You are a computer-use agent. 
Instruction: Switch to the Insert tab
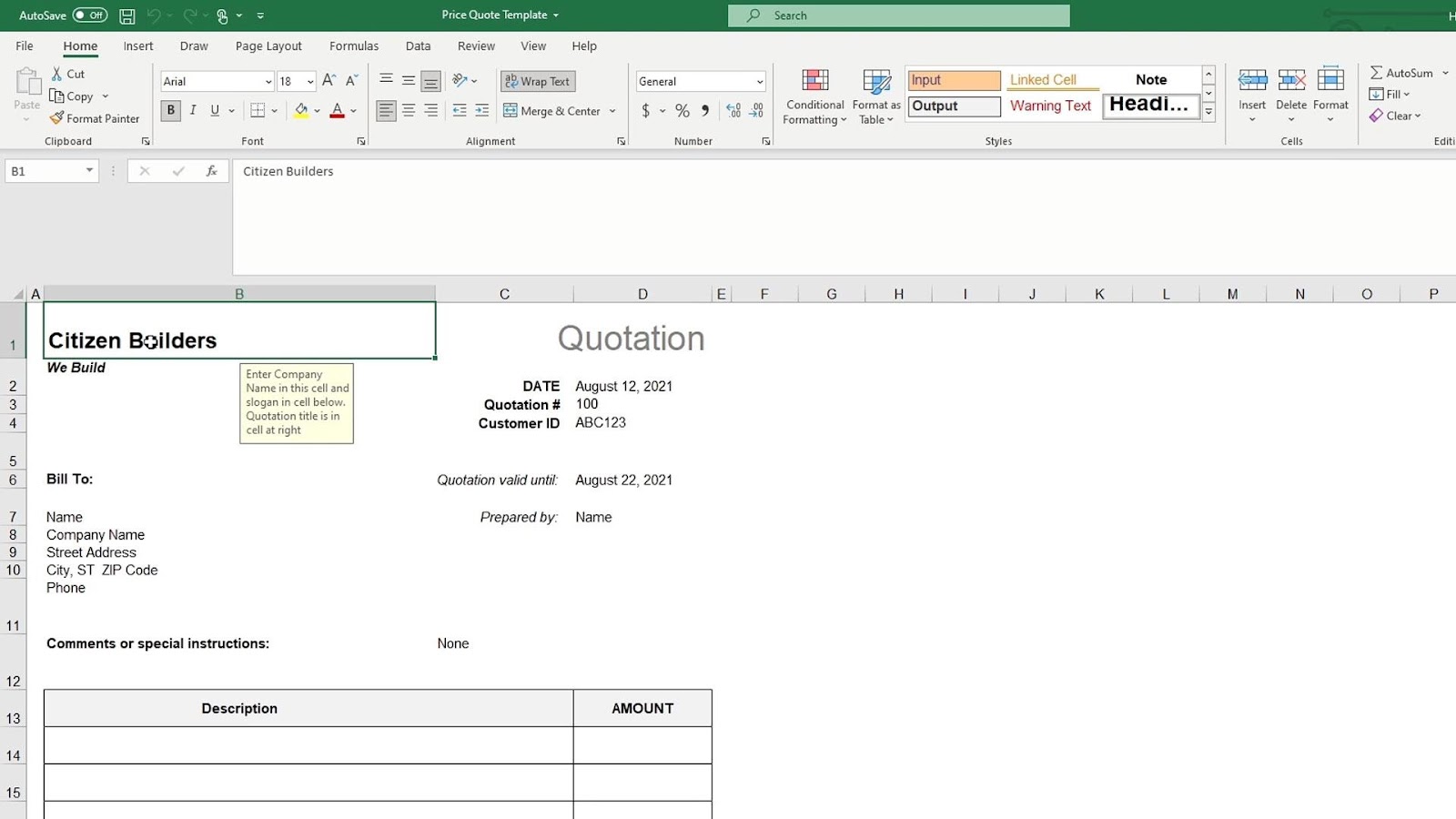point(138,46)
